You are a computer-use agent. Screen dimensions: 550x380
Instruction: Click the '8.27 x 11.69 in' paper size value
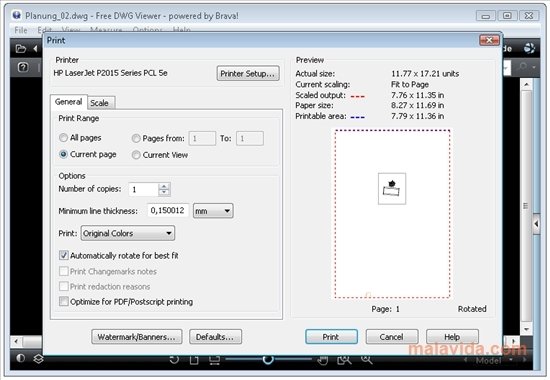click(418, 105)
